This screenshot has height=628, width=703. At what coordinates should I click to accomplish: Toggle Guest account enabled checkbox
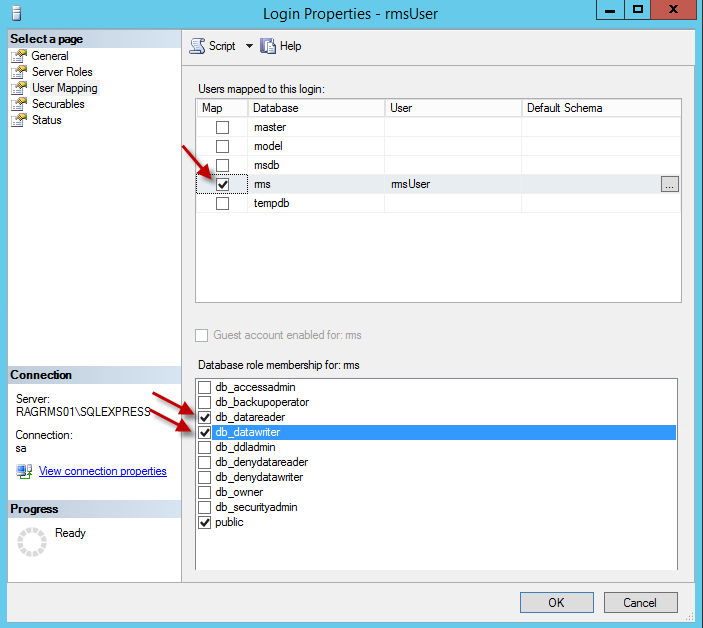click(x=201, y=335)
